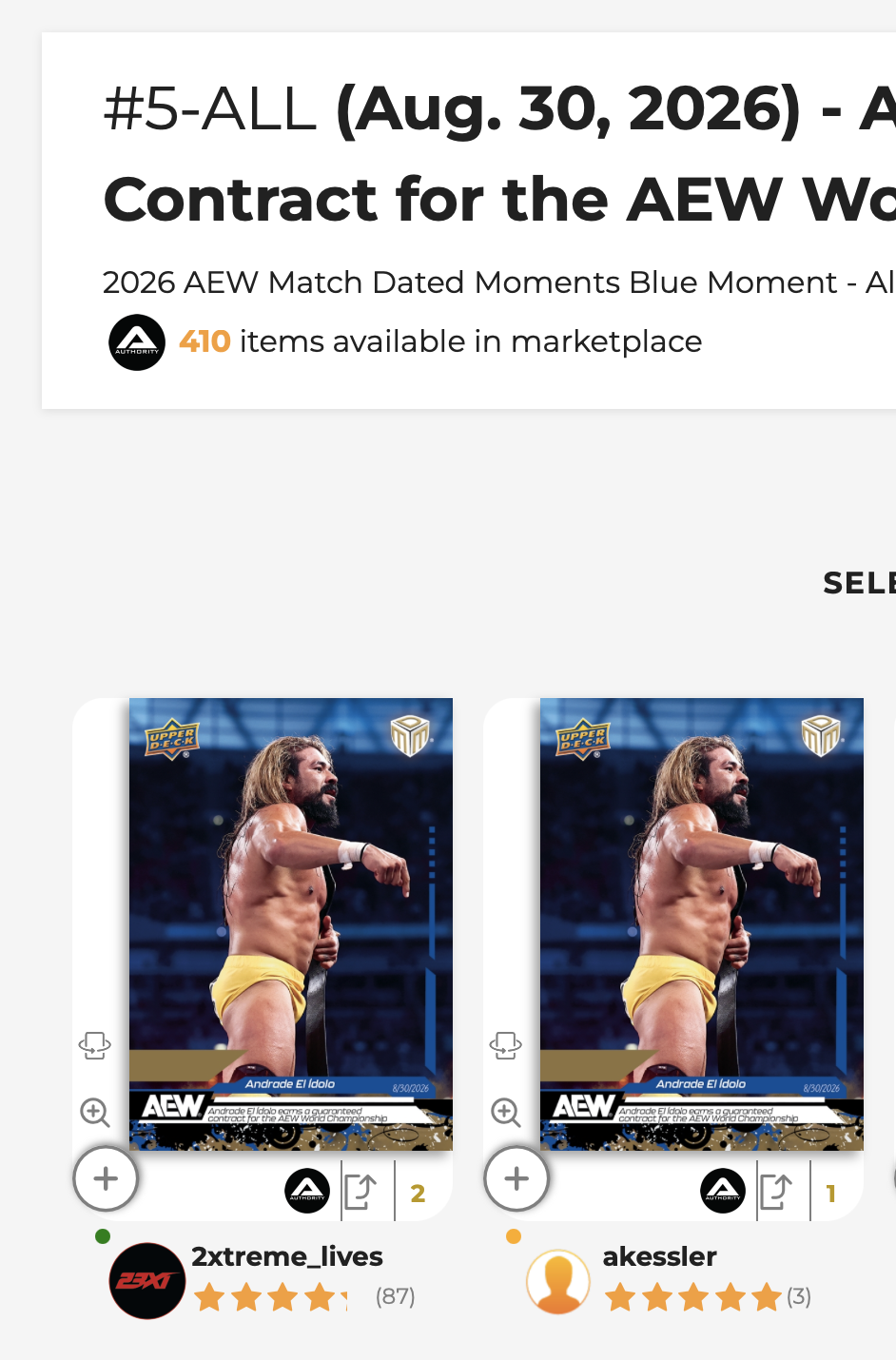Open the akessler seller profile link
This screenshot has width=896, height=1360.
(660, 1256)
